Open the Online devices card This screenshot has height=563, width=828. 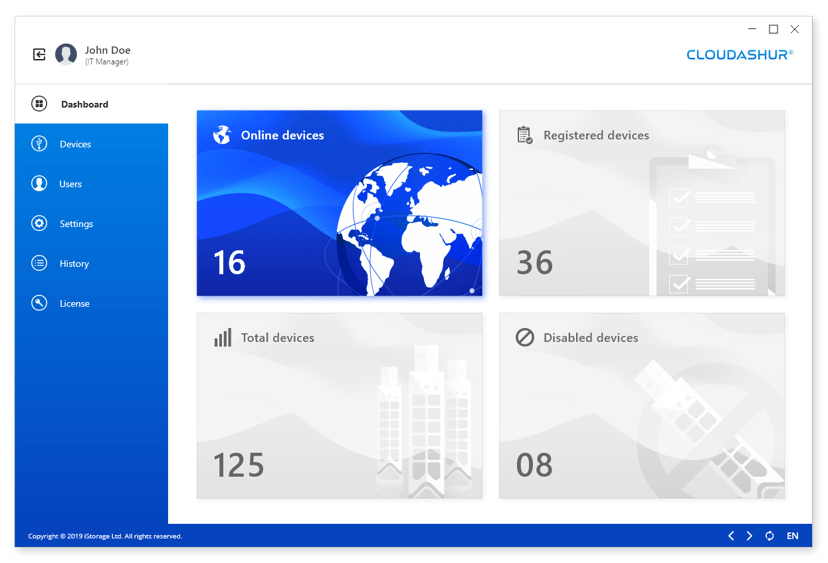coord(339,203)
